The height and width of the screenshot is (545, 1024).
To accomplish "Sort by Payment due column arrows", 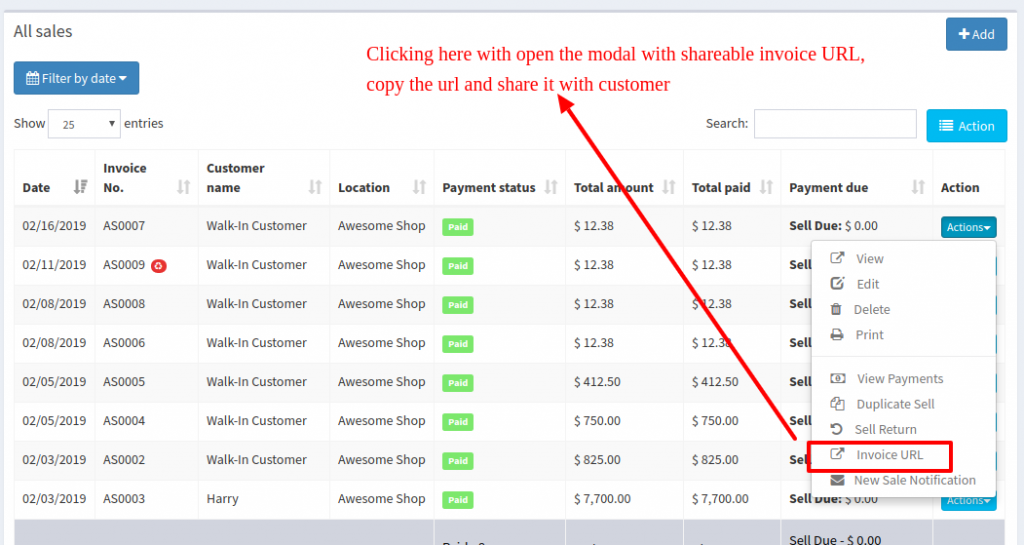I will click(x=918, y=187).
